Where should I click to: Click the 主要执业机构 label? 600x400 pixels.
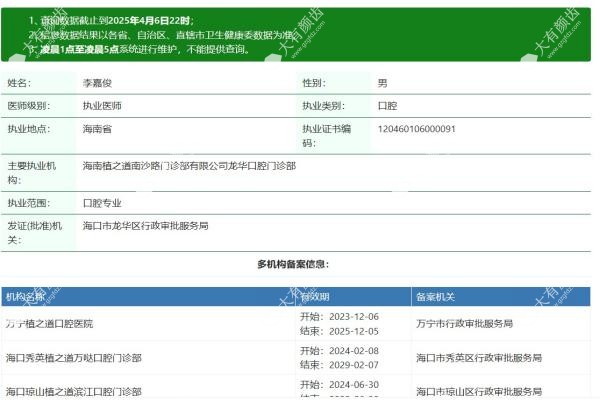(32, 173)
